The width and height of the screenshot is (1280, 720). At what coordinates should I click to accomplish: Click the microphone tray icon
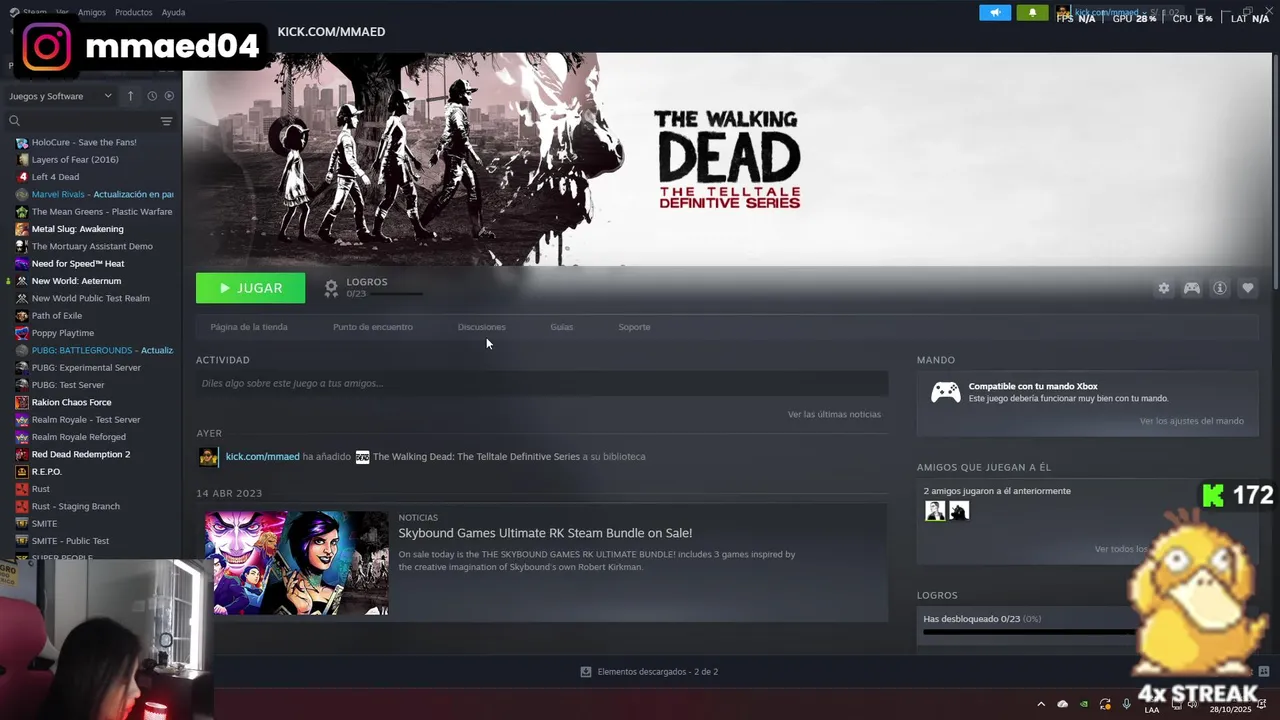click(1127, 704)
